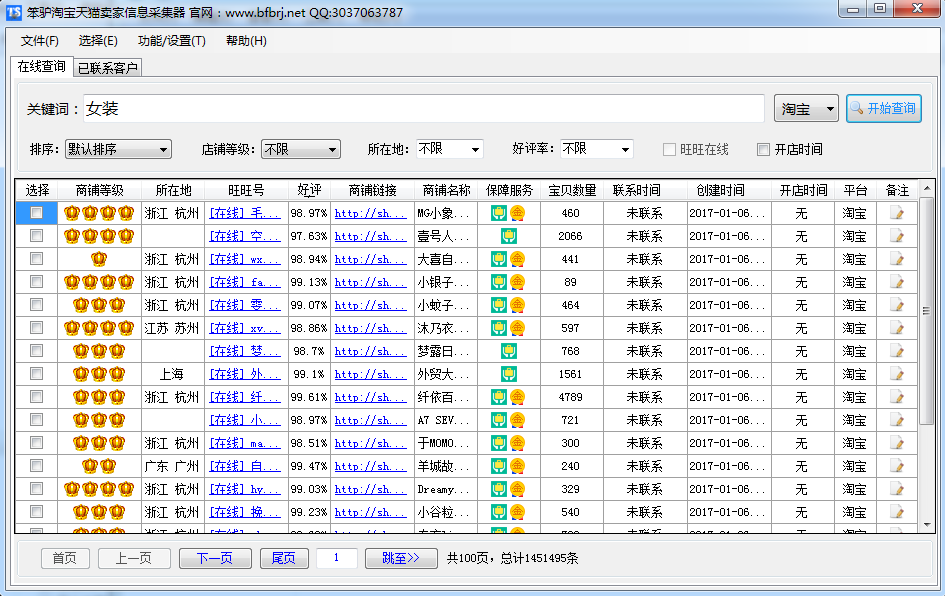Open the 选择(E) menu
This screenshot has height=596, width=945.
[98, 41]
